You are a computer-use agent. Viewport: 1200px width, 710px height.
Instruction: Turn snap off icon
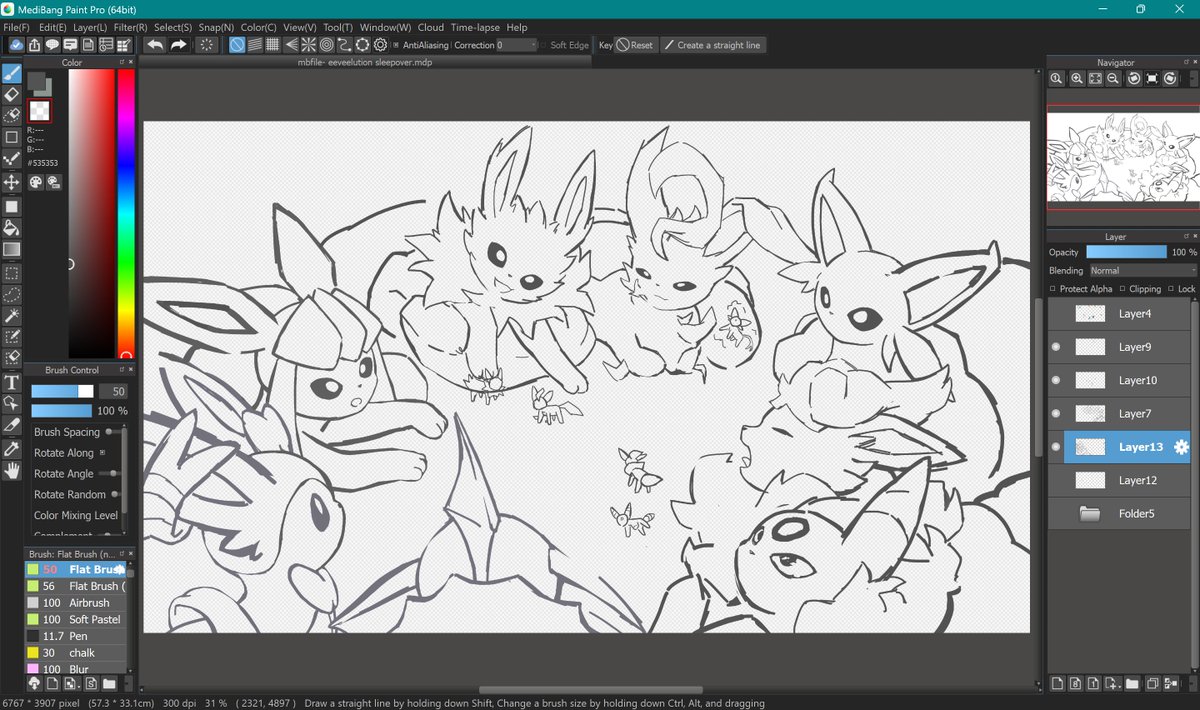pyautogui.click(x=237, y=45)
